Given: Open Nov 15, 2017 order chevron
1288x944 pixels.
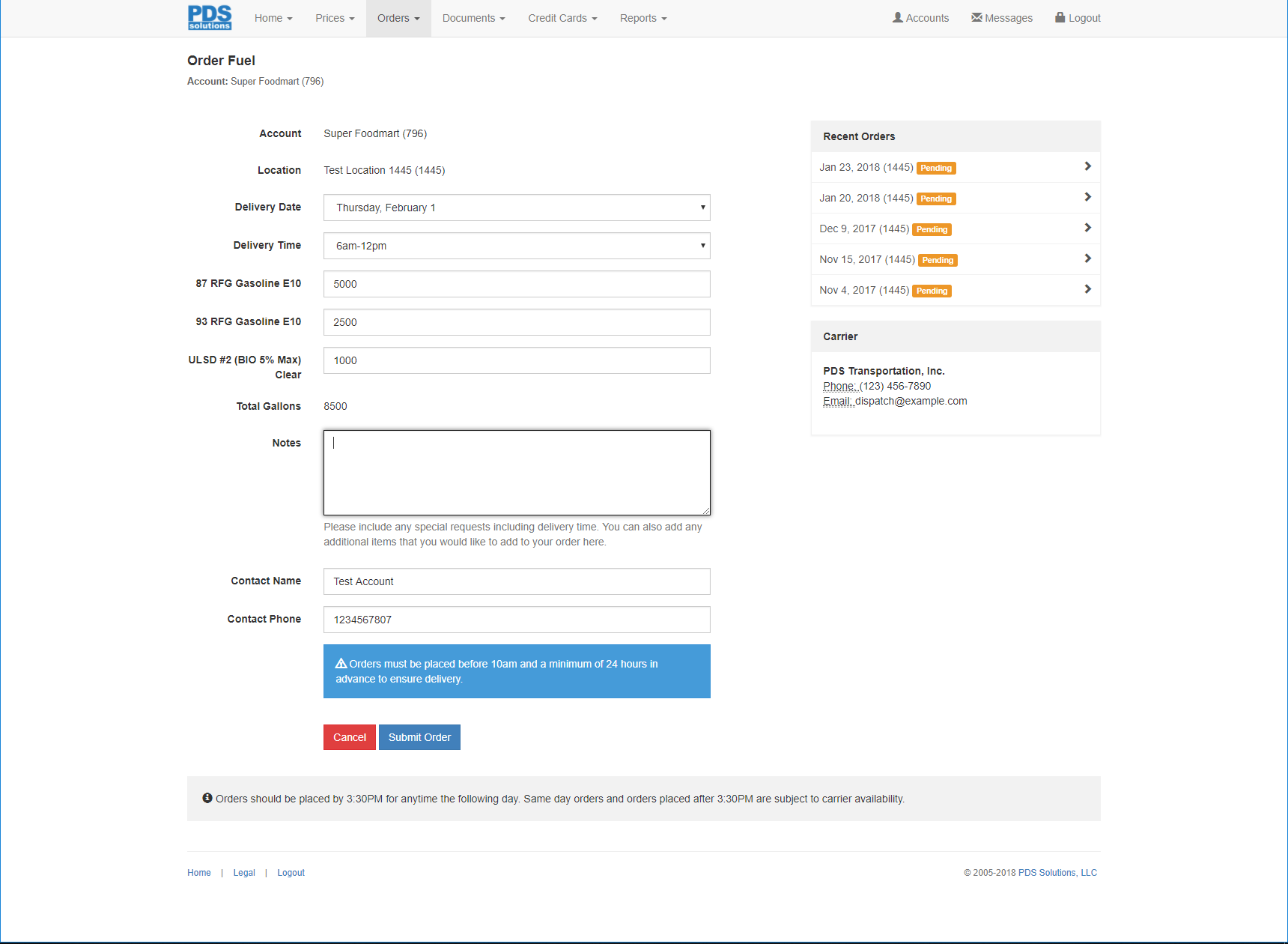Looking at the screenshot, I should tap(1087, 258).
